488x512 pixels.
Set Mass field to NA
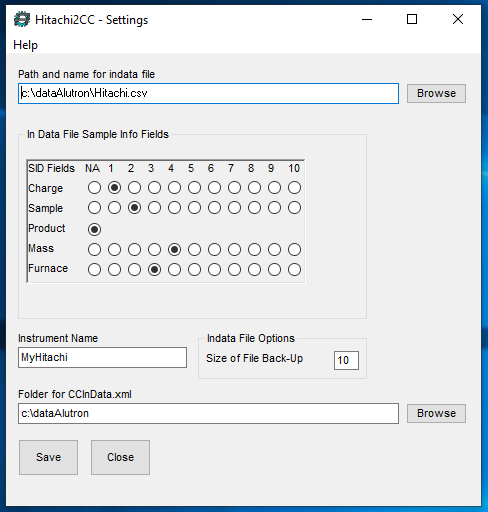pos(94,249)
